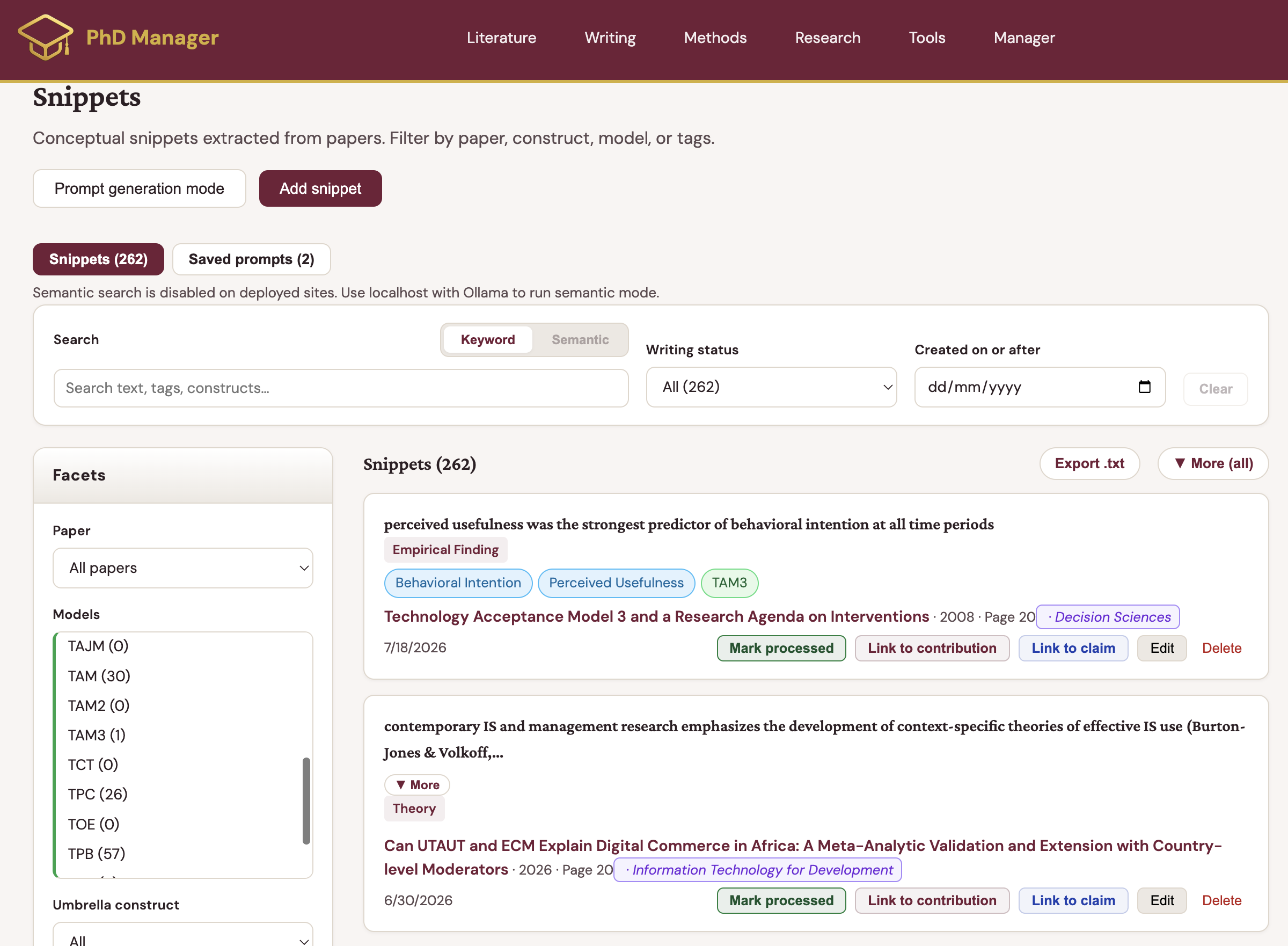Screen dimensions: 1288x946
Task: Click the Theory label on second snippet
Action: click(x=414, y=809)
